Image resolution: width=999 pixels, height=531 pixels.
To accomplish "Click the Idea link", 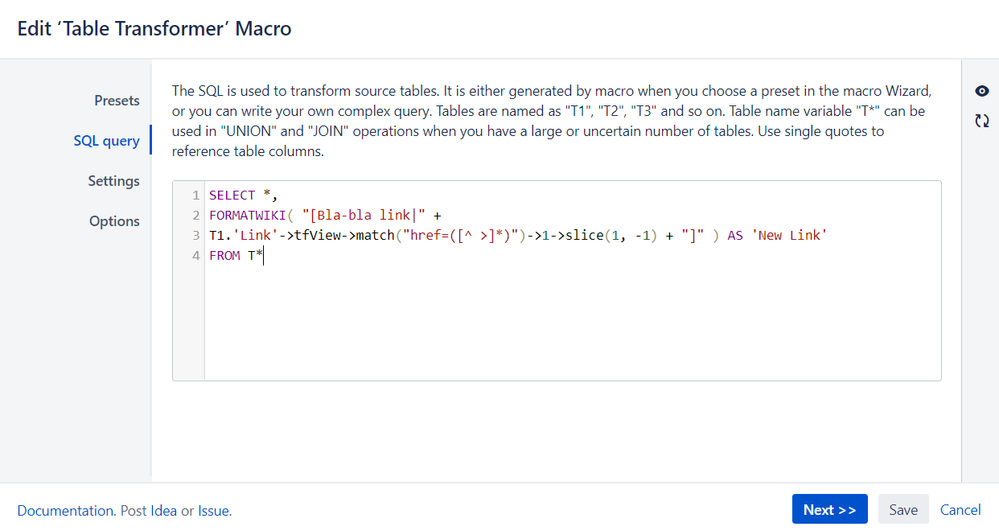I will pyautogui.click(x=163, y=511).
